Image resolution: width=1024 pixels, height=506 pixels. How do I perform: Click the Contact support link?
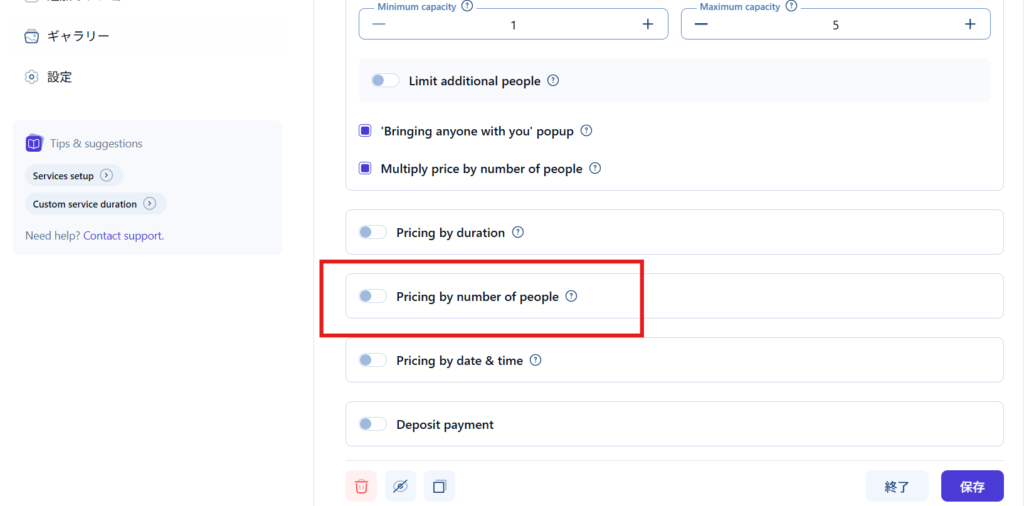click(123, 236)
